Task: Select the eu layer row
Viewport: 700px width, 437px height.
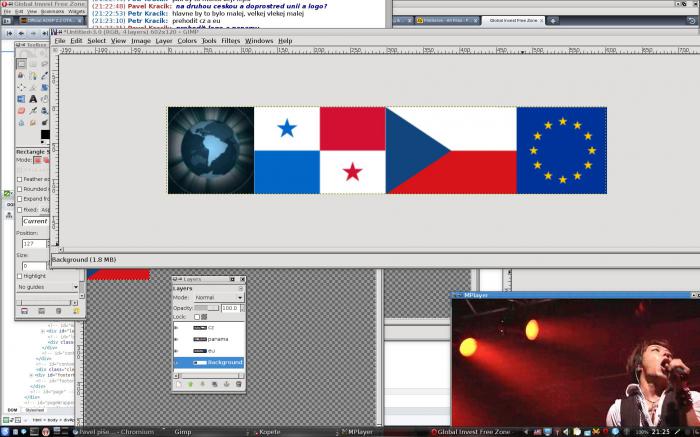Action: [208, 351]
